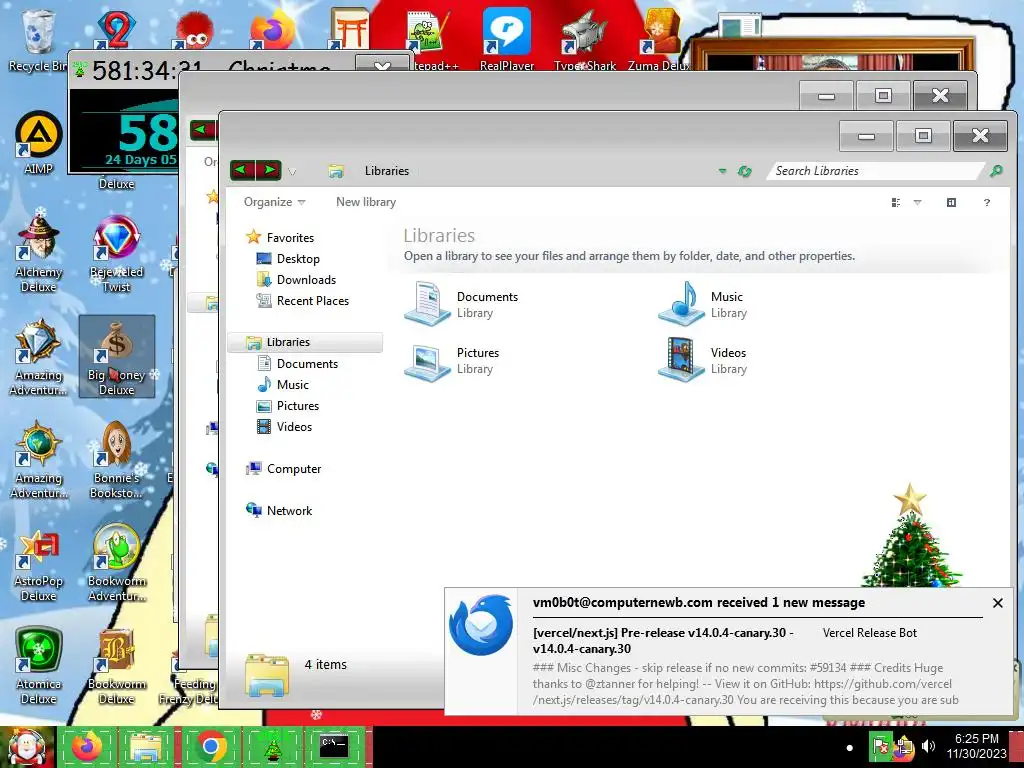Open Typer Shark desktop shortcut
Screen dimensions: 1024x768
point(585,39)
